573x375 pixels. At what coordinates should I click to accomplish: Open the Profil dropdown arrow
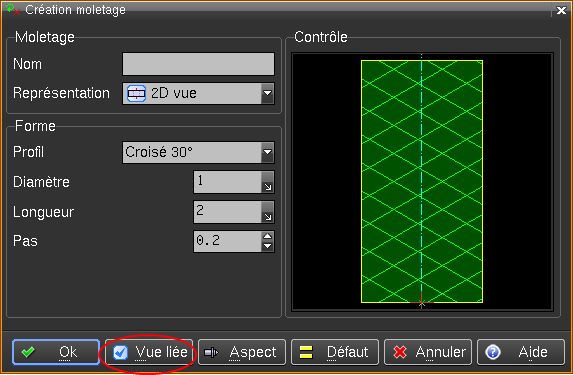click(267, 152)
